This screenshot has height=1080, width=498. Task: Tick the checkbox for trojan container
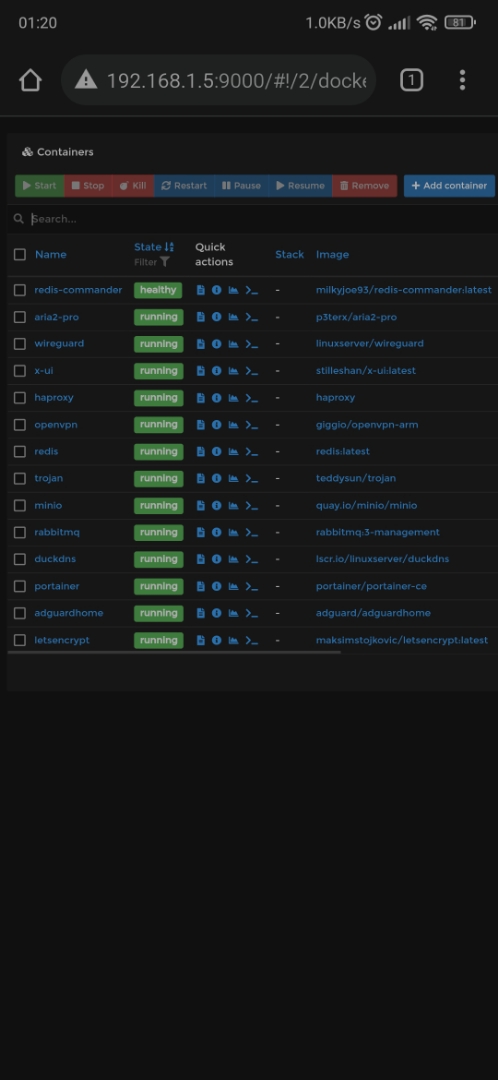(x=20, y=479)
